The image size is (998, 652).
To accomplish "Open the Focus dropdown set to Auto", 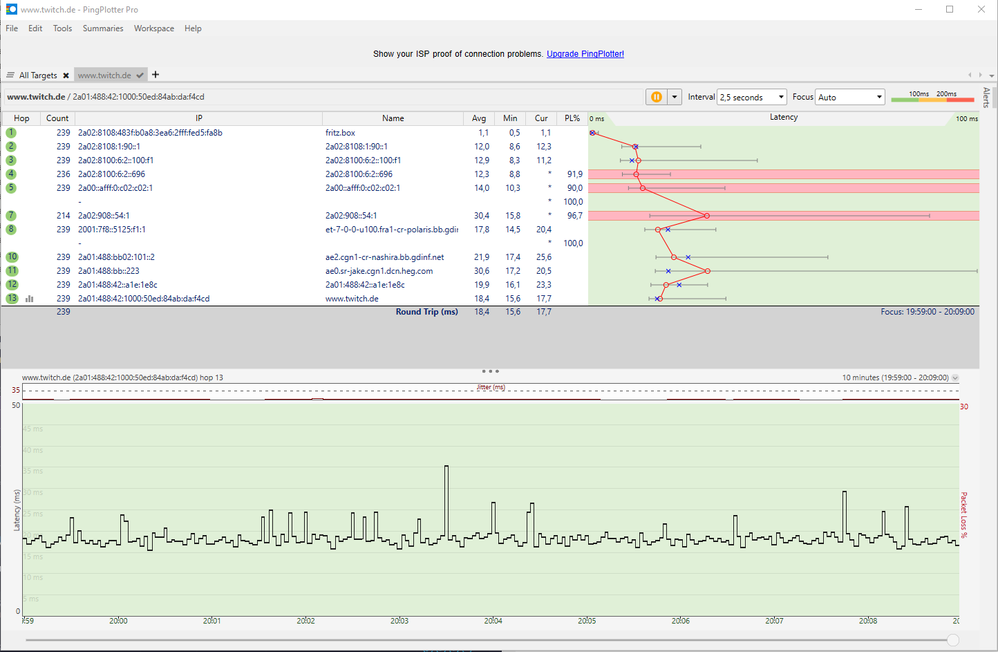I will pos(850,97).
